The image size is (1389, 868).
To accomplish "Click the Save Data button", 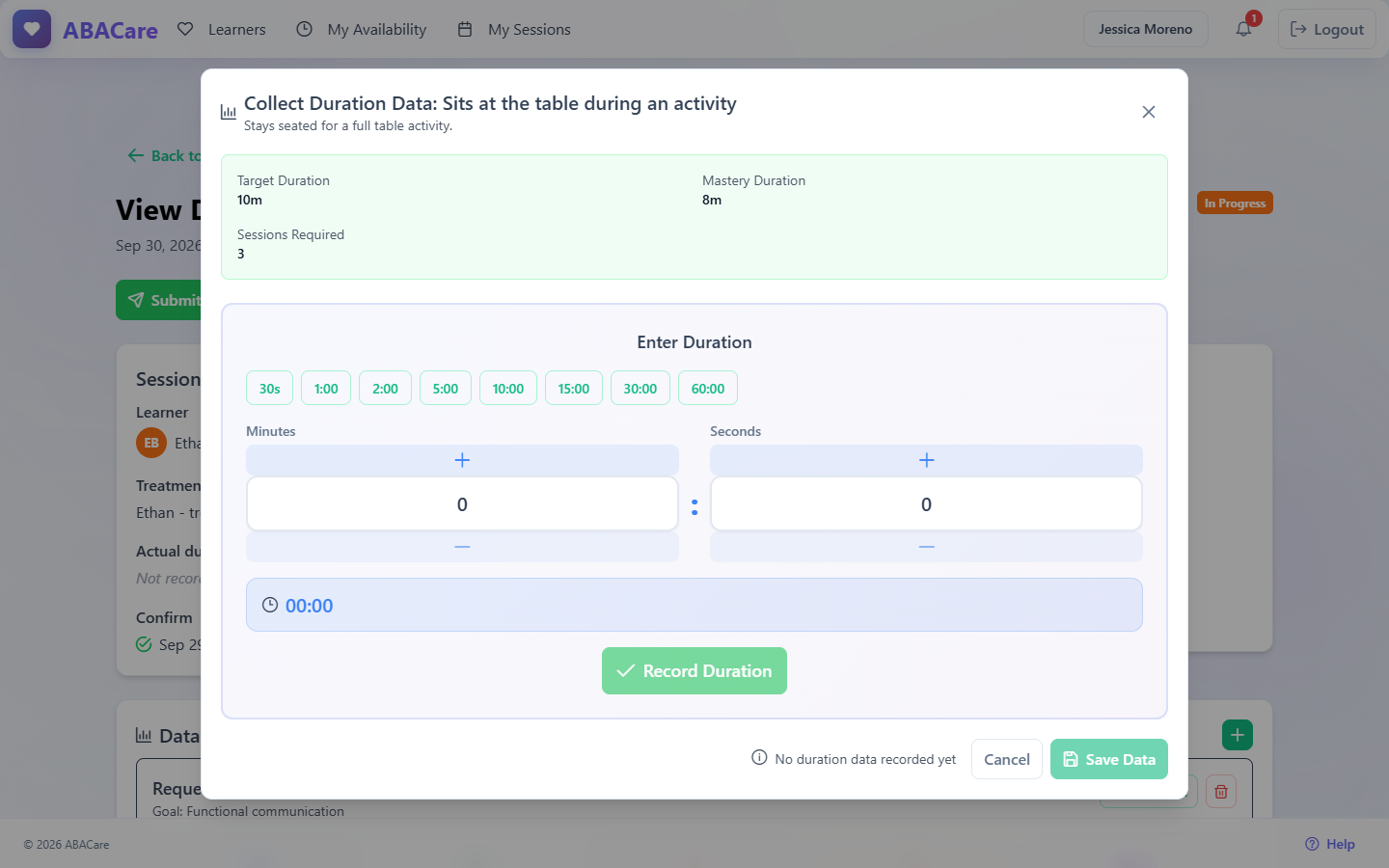I will 1109,759.
